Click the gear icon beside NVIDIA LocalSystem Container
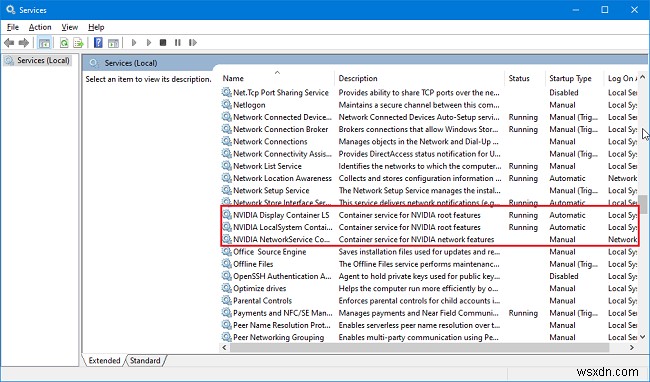Image resolution: width=650 pixels, height=382 pixels. [226, 227]
